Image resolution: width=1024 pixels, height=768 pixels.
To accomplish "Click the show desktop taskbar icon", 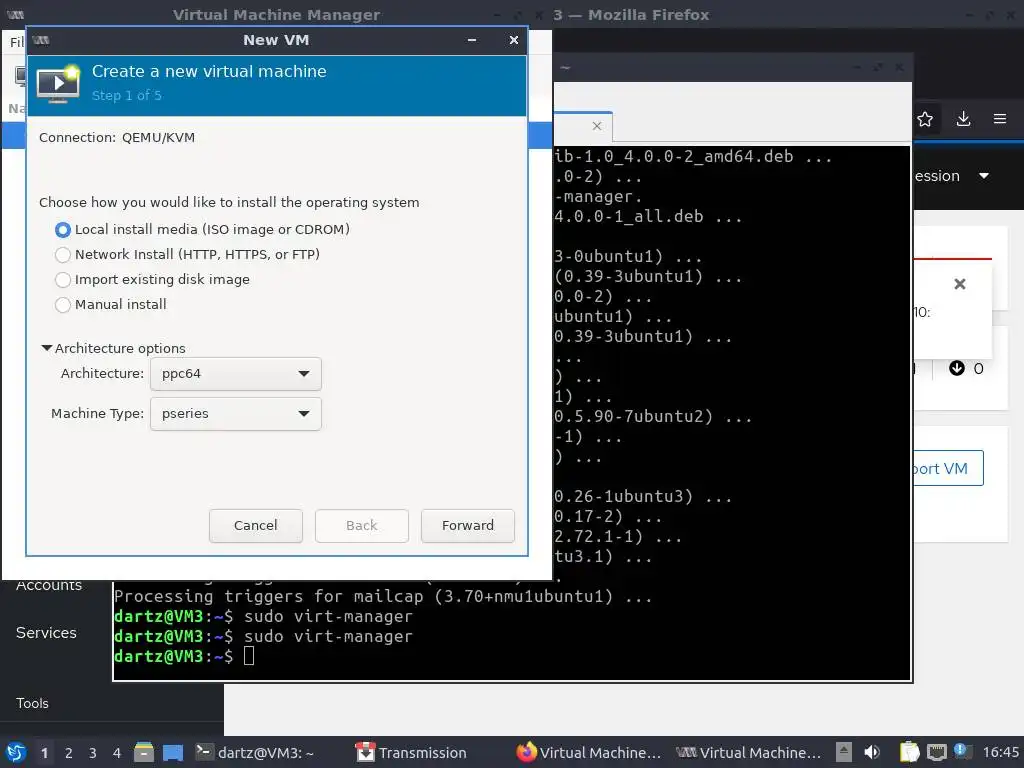I will [173, 753].
